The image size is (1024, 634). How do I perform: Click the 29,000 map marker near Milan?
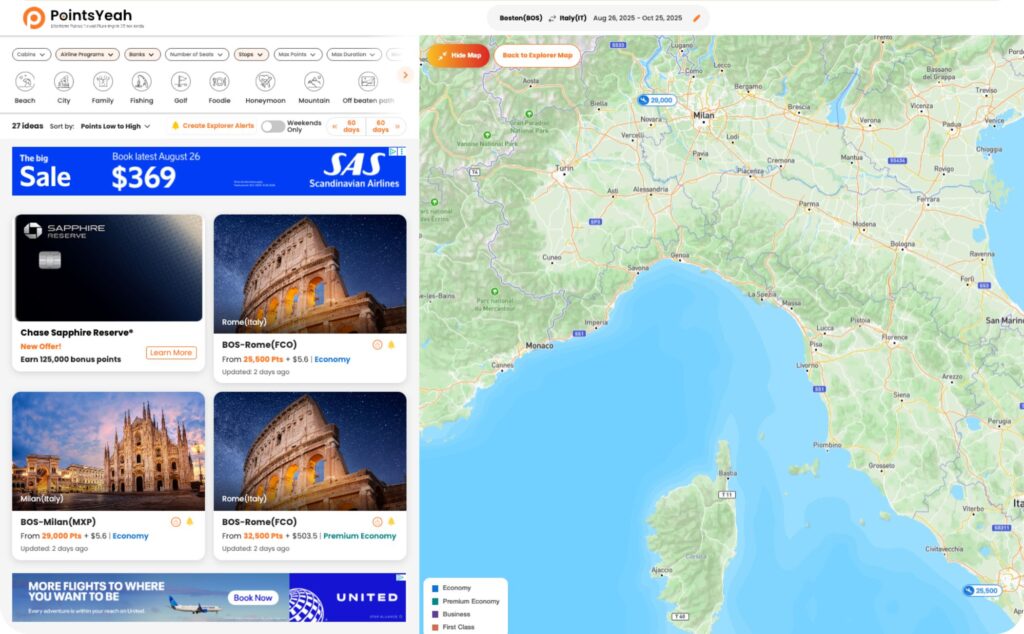click(656, 100)
